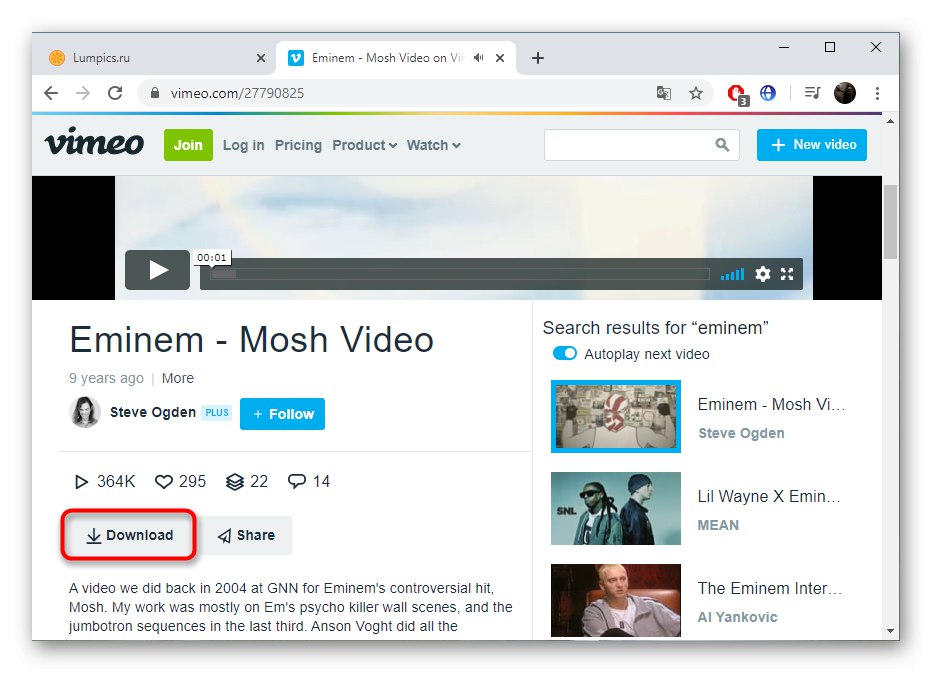This screenshot has width=932, height=673.
Task: Open the Lil Wayne X Emin... title
Action: tap(769, 496)
